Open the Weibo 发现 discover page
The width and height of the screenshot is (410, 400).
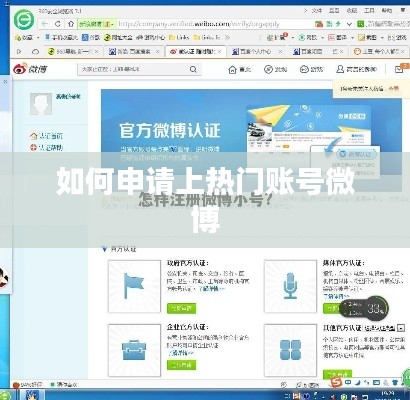click(x=275, y=69)
